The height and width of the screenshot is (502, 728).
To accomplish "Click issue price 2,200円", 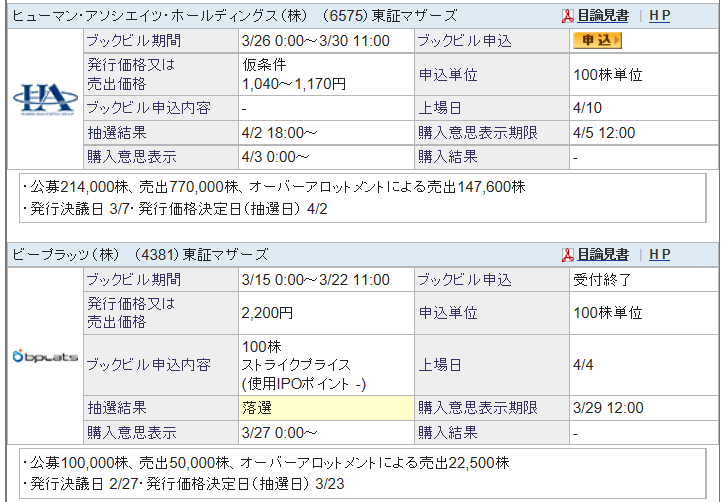I will coord(267,313).
